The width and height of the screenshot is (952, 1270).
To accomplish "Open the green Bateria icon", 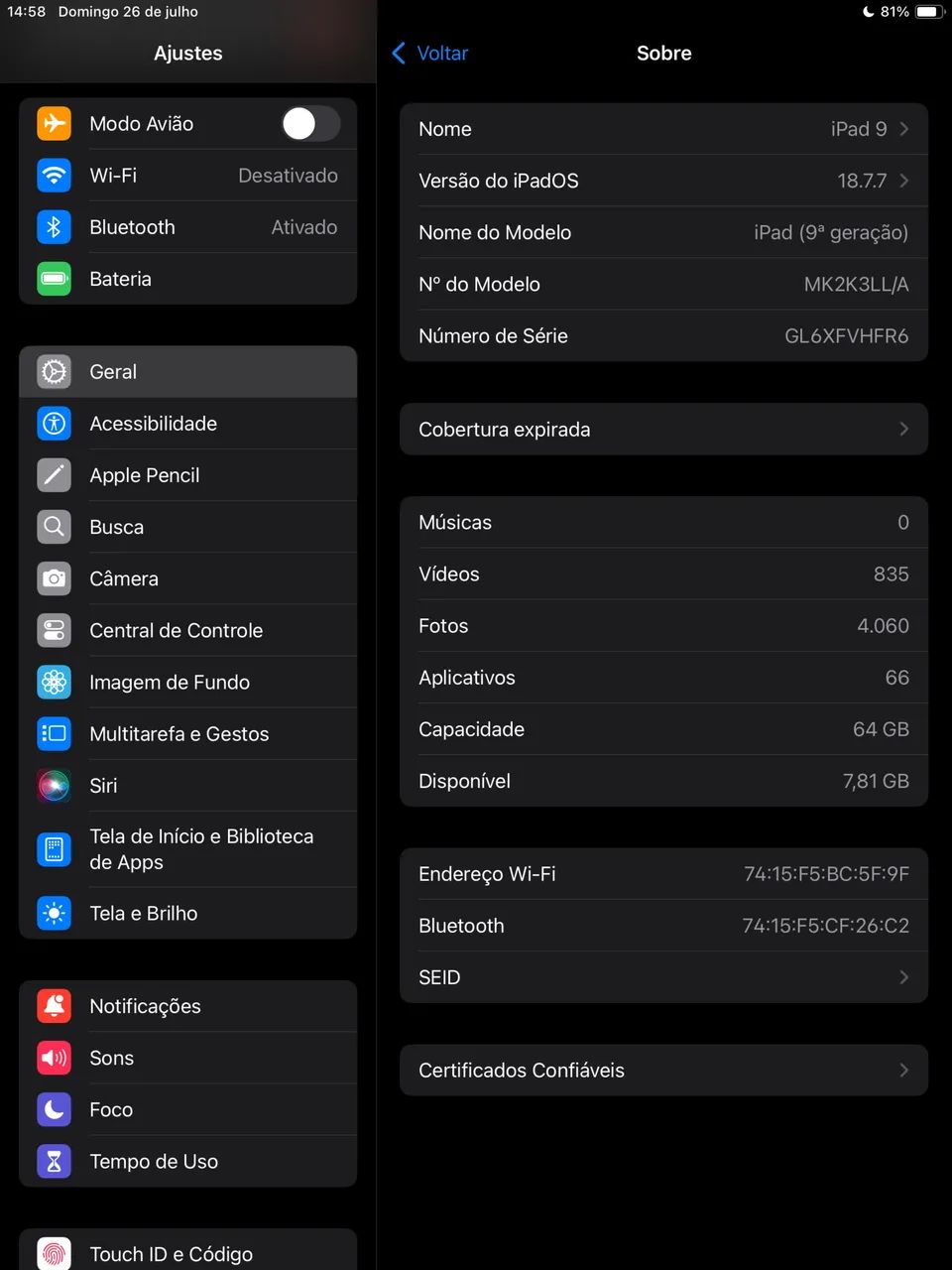I will pos(55,279).
